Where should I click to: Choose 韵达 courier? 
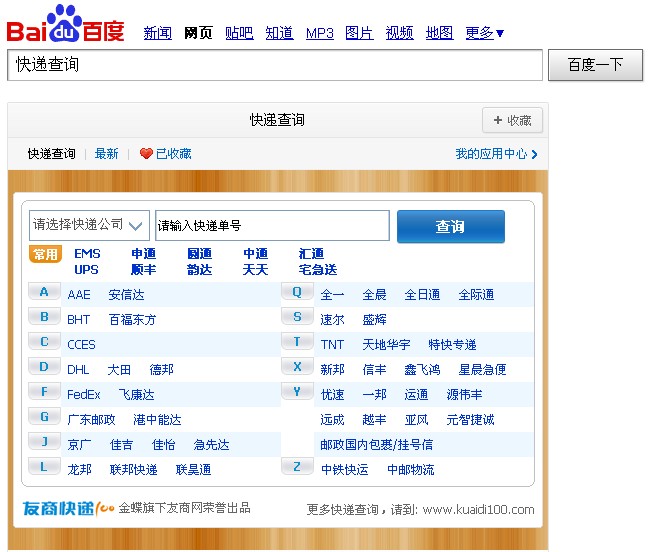(x=199, y=270)
